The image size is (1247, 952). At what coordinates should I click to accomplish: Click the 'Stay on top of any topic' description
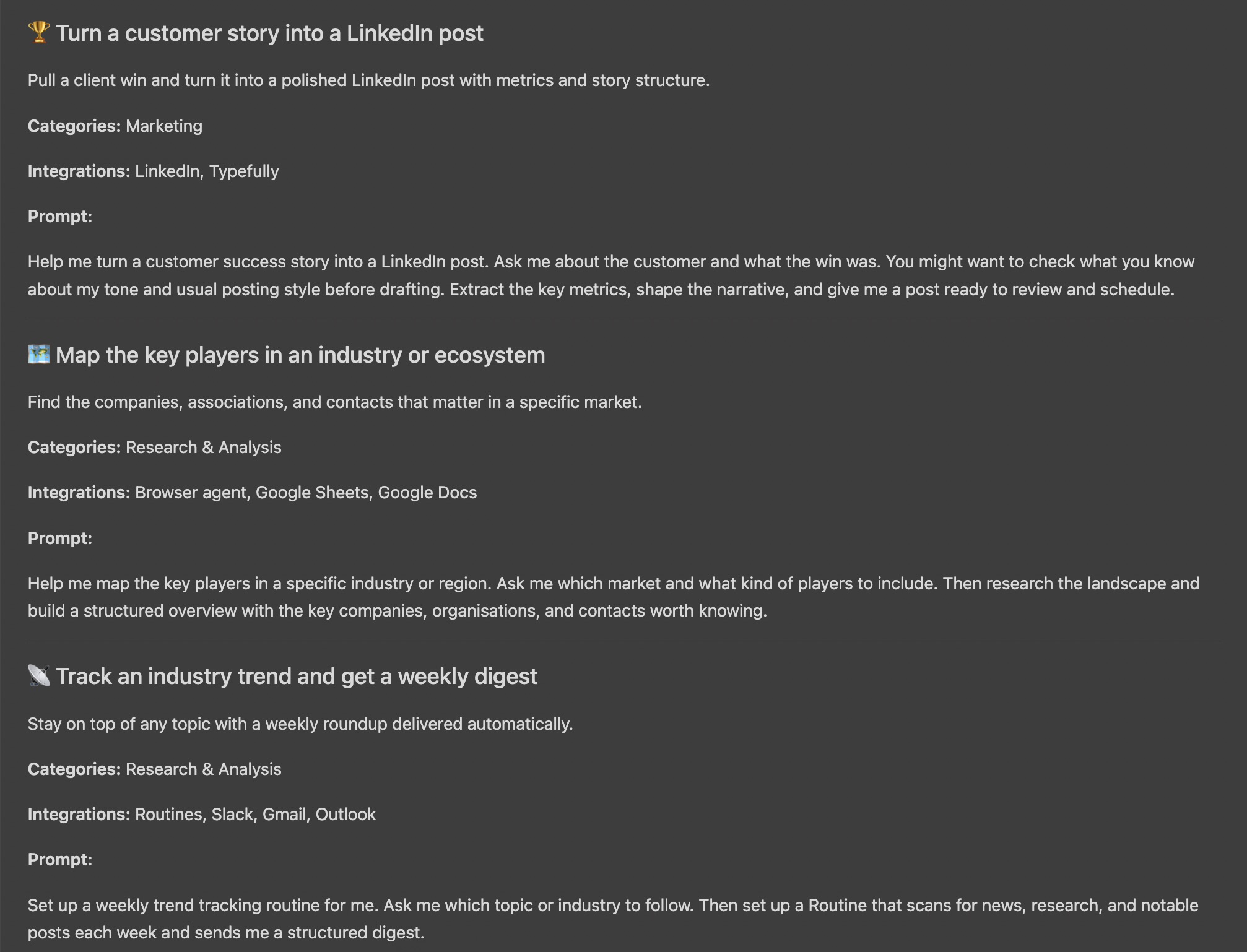[300, 724]
